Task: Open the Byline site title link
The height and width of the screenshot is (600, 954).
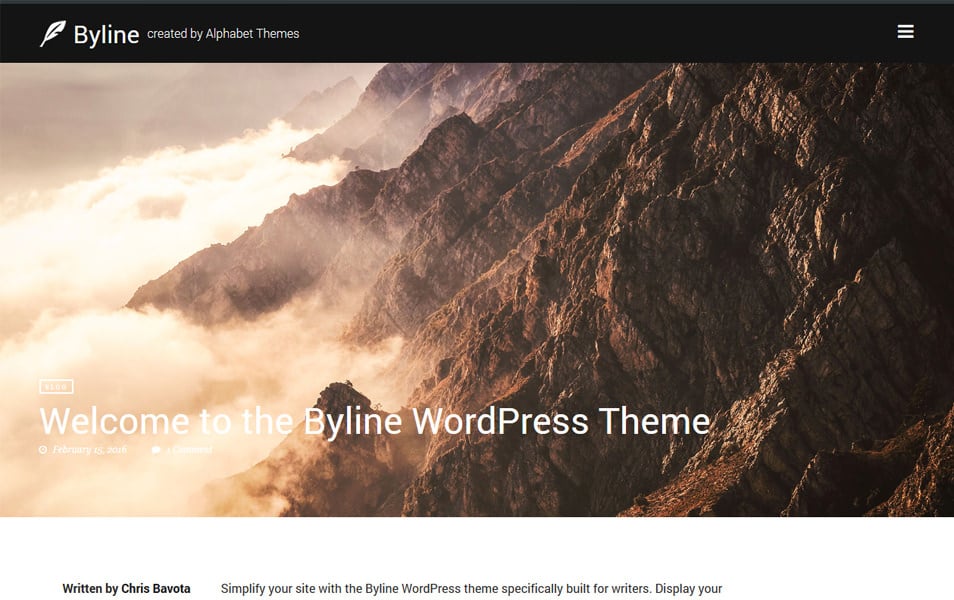Action: click(106, 35)
